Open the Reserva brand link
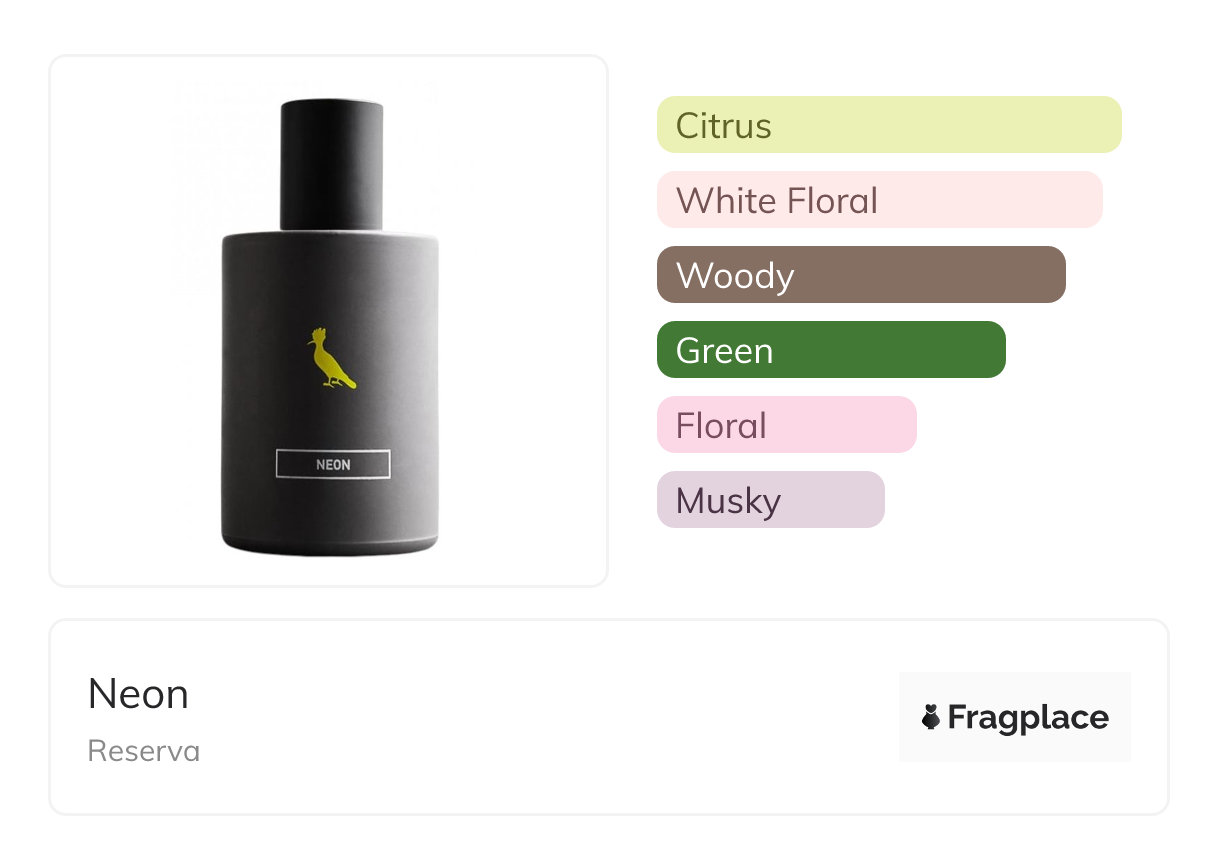Image resolution: width=1218 pixels, height=864 pixels. 144,751
